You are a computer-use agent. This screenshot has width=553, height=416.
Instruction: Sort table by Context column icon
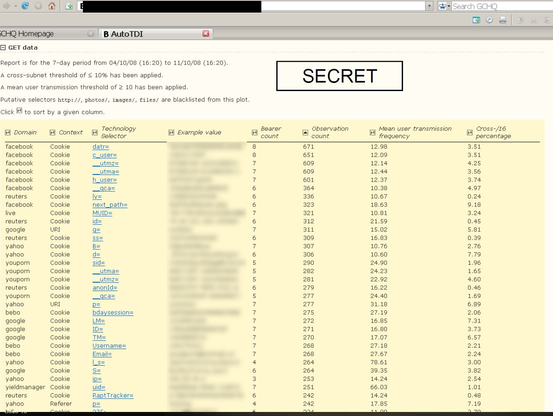(x=52, y=132)
